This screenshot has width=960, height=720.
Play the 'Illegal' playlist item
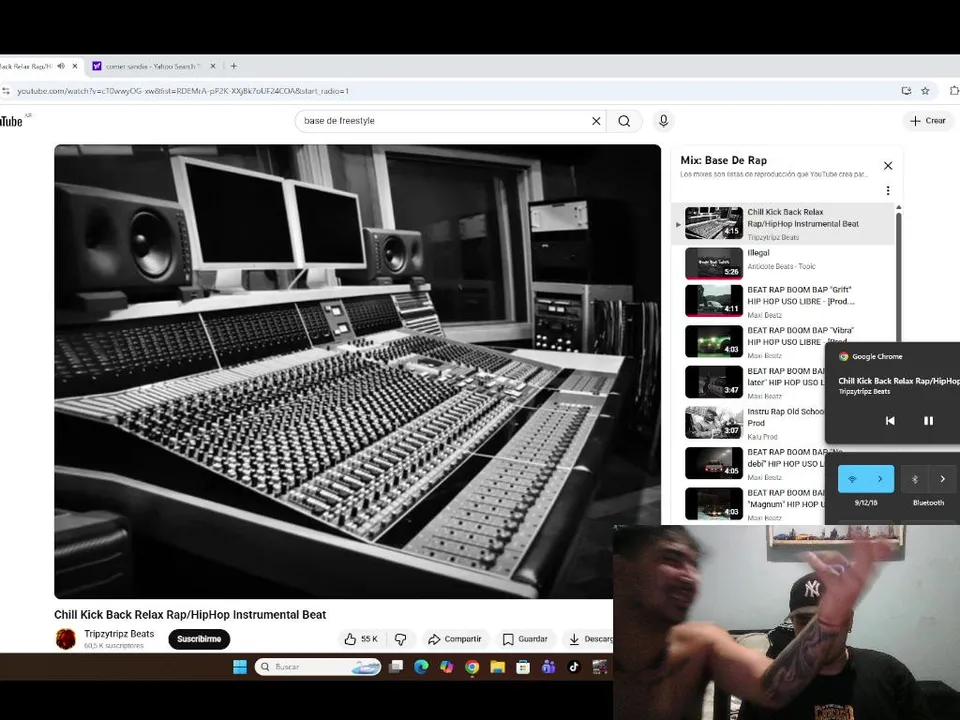click(782, 264)
